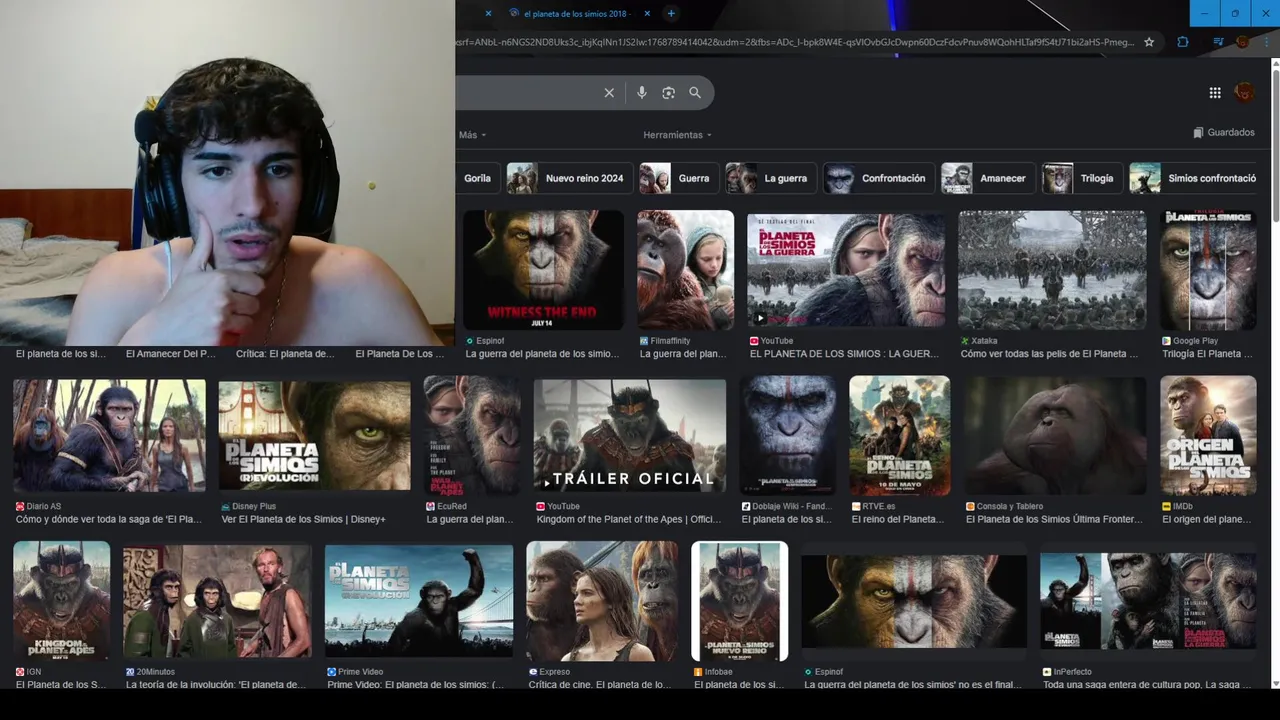Expand the 'Más' dropdown
Viewport: 1280px width, 720px height.
coord(472,135)
